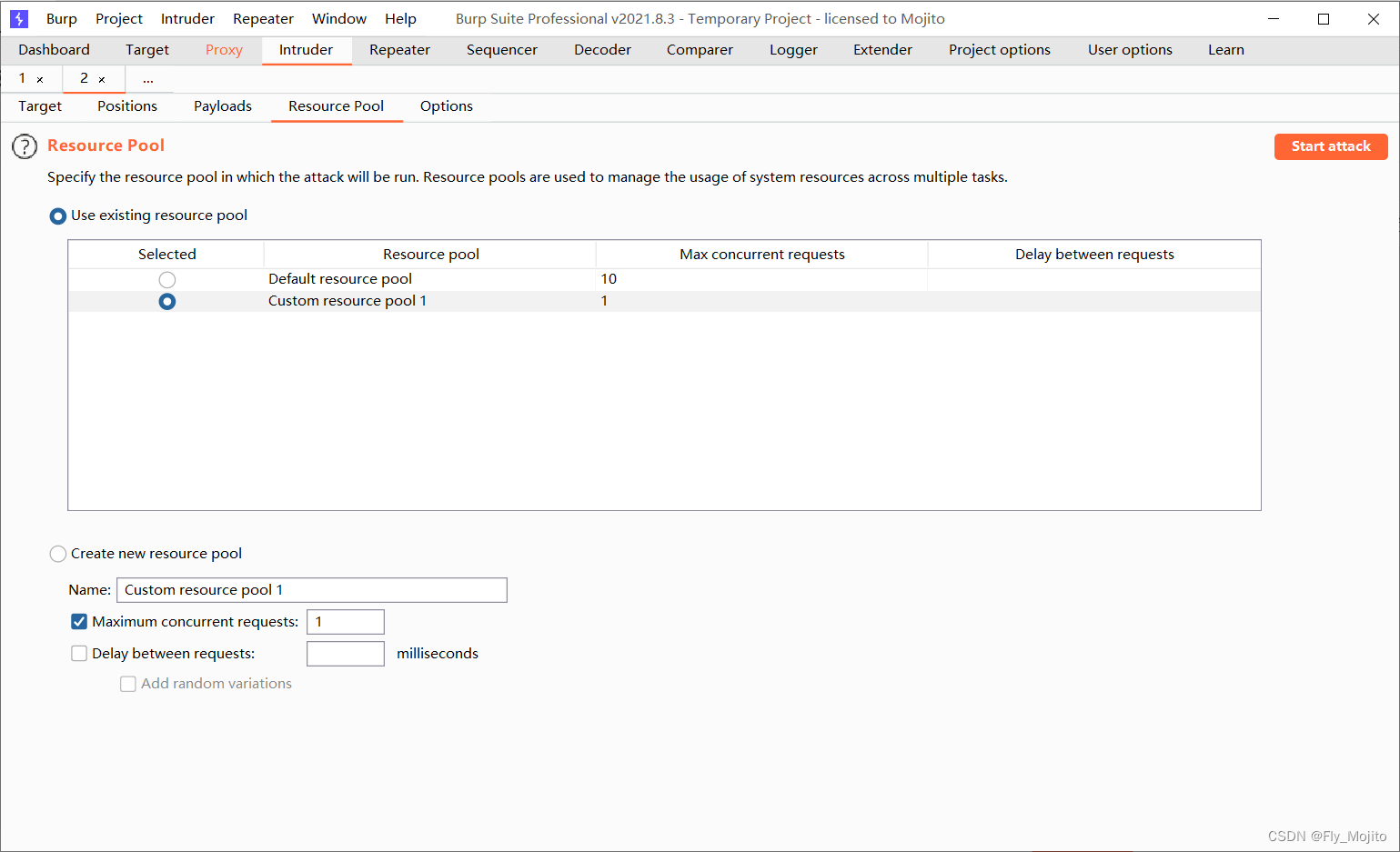Open the User options tab
The width and height of the screenshot is (1400, 852).
pos(1130,50)
